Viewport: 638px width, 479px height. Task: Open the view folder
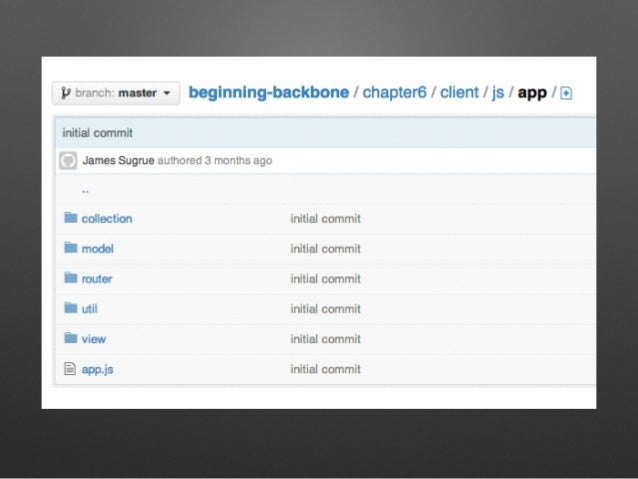[94, 339]
